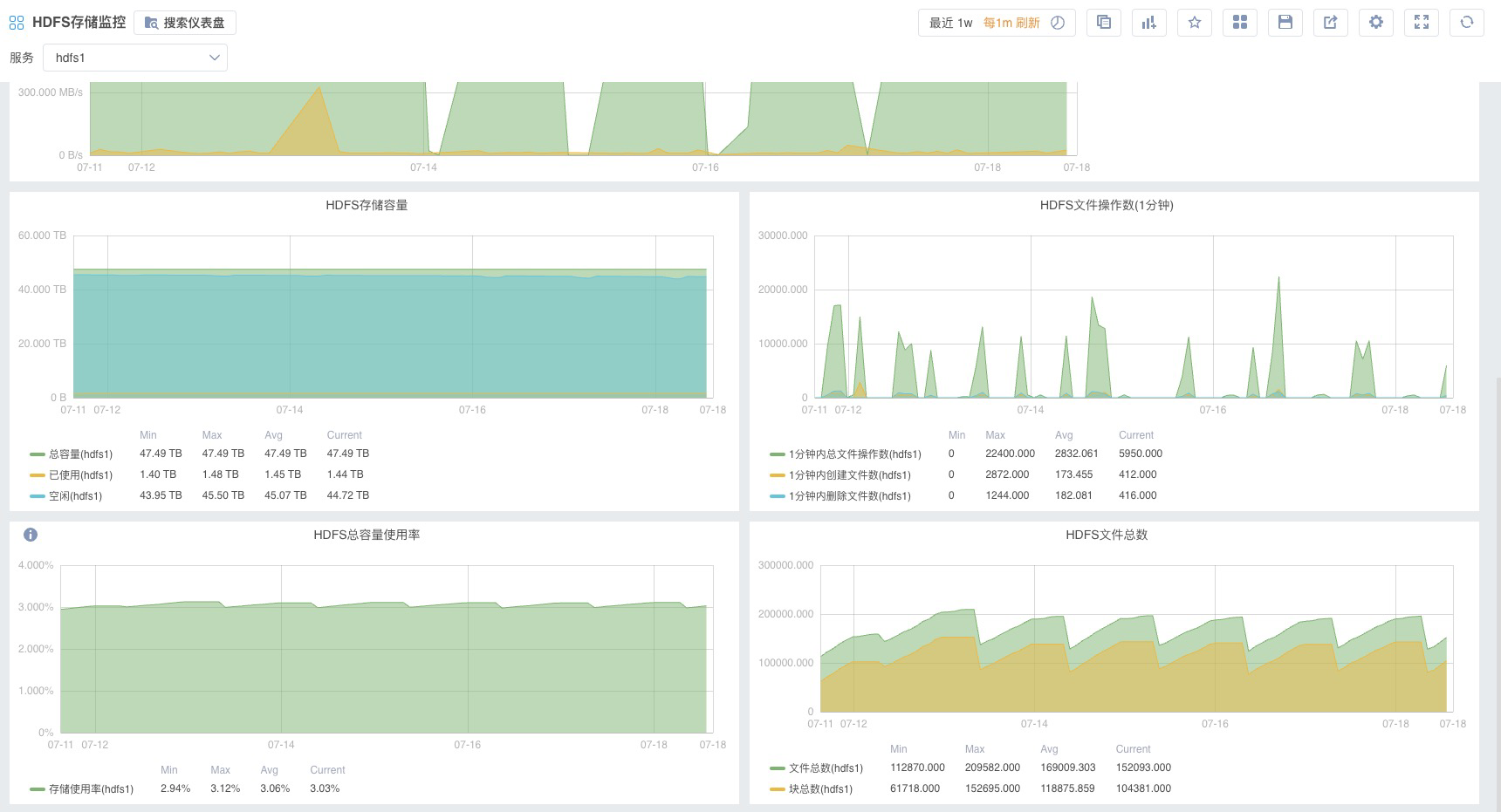Click the HDFS存储容量 panel title

[x=367, y=205]
